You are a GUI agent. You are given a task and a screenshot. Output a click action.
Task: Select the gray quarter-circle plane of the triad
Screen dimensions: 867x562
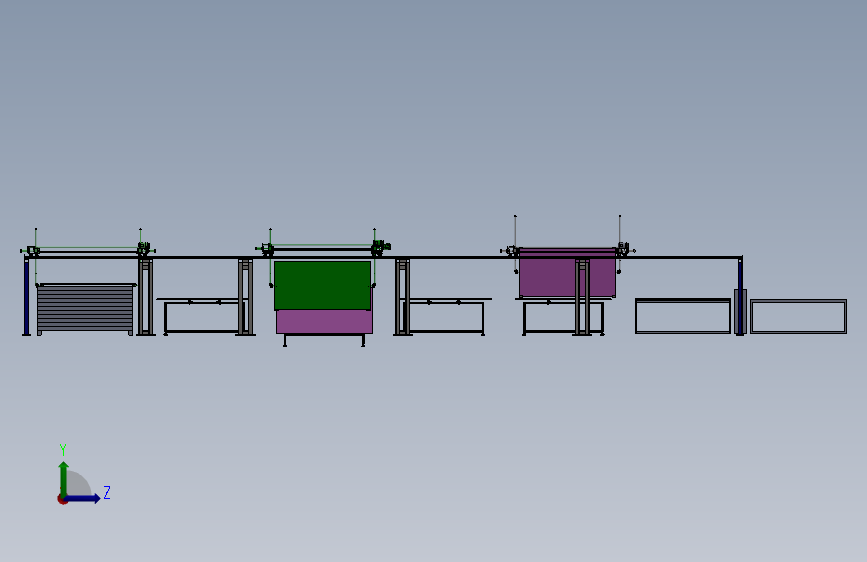click(x=78, y=484)
